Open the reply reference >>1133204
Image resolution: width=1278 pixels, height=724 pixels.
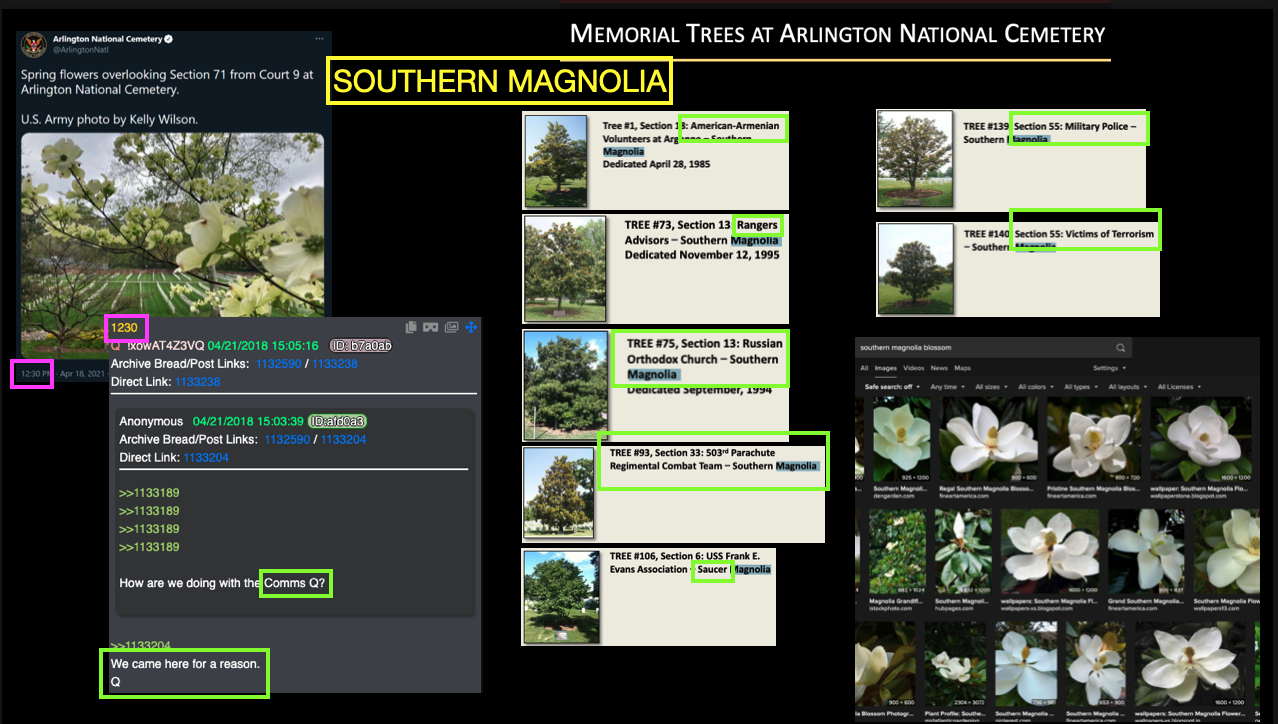(139, 646)
